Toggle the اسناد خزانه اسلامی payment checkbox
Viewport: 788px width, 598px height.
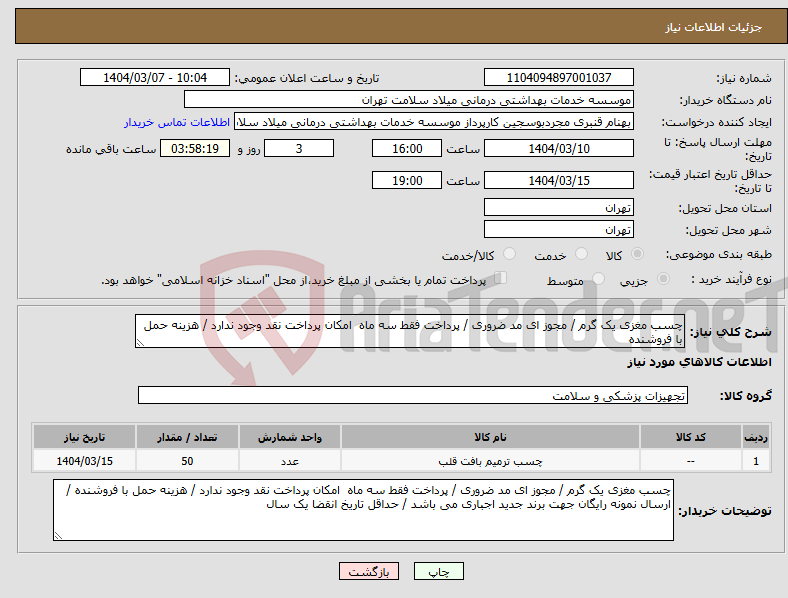(x=501, y=278)
